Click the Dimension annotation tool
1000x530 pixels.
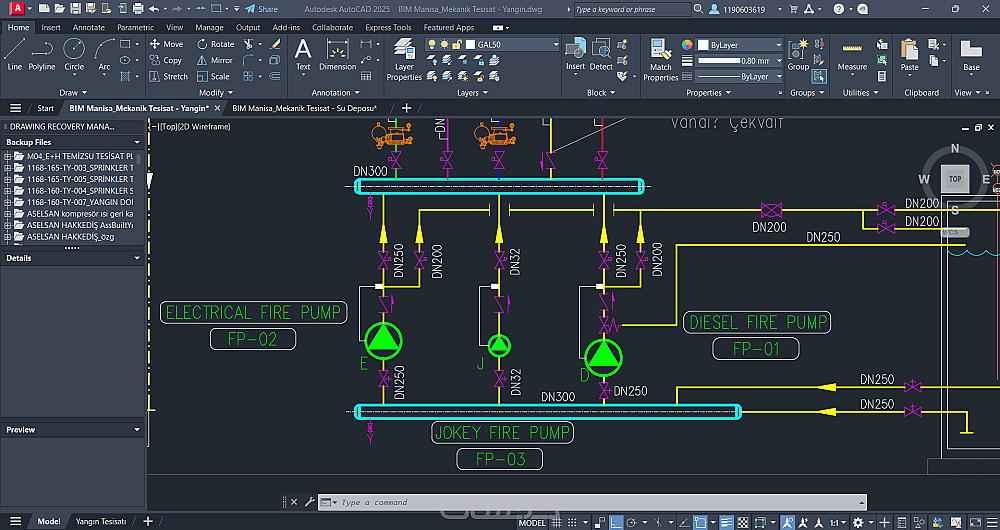[x=338, y=54]
